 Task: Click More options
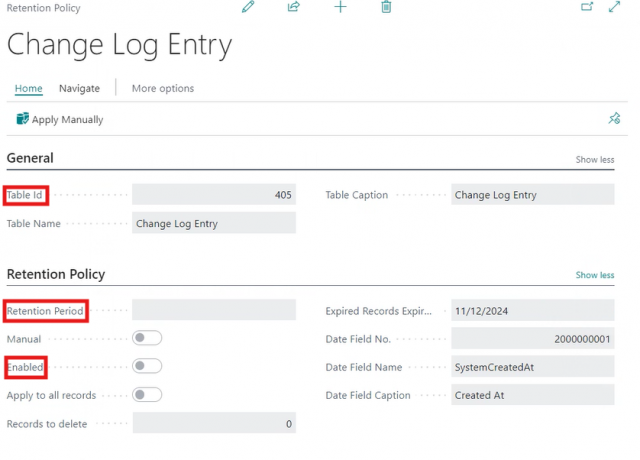click(163, 88)
